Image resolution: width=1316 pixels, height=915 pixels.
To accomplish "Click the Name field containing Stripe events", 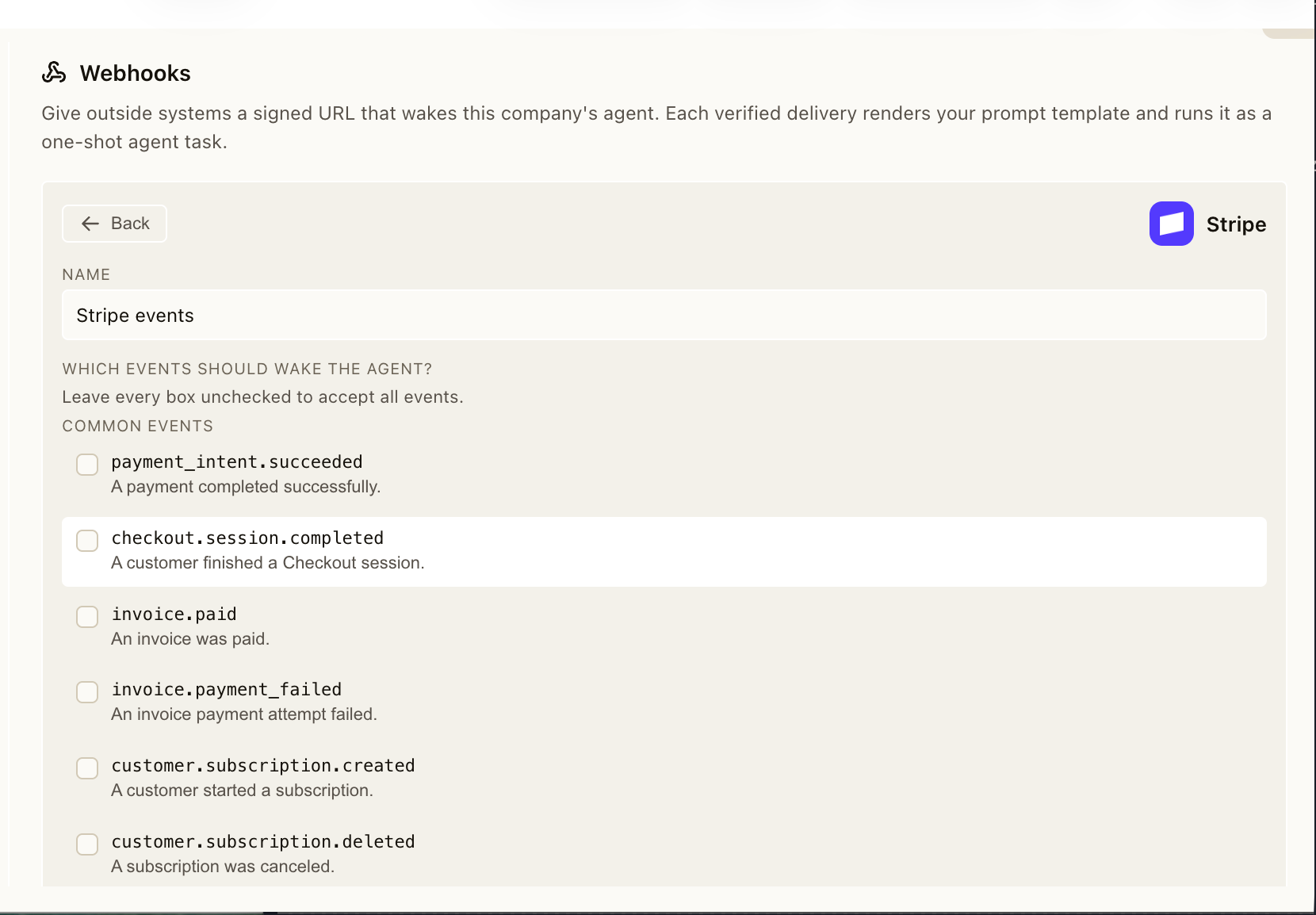I will 664,316.
